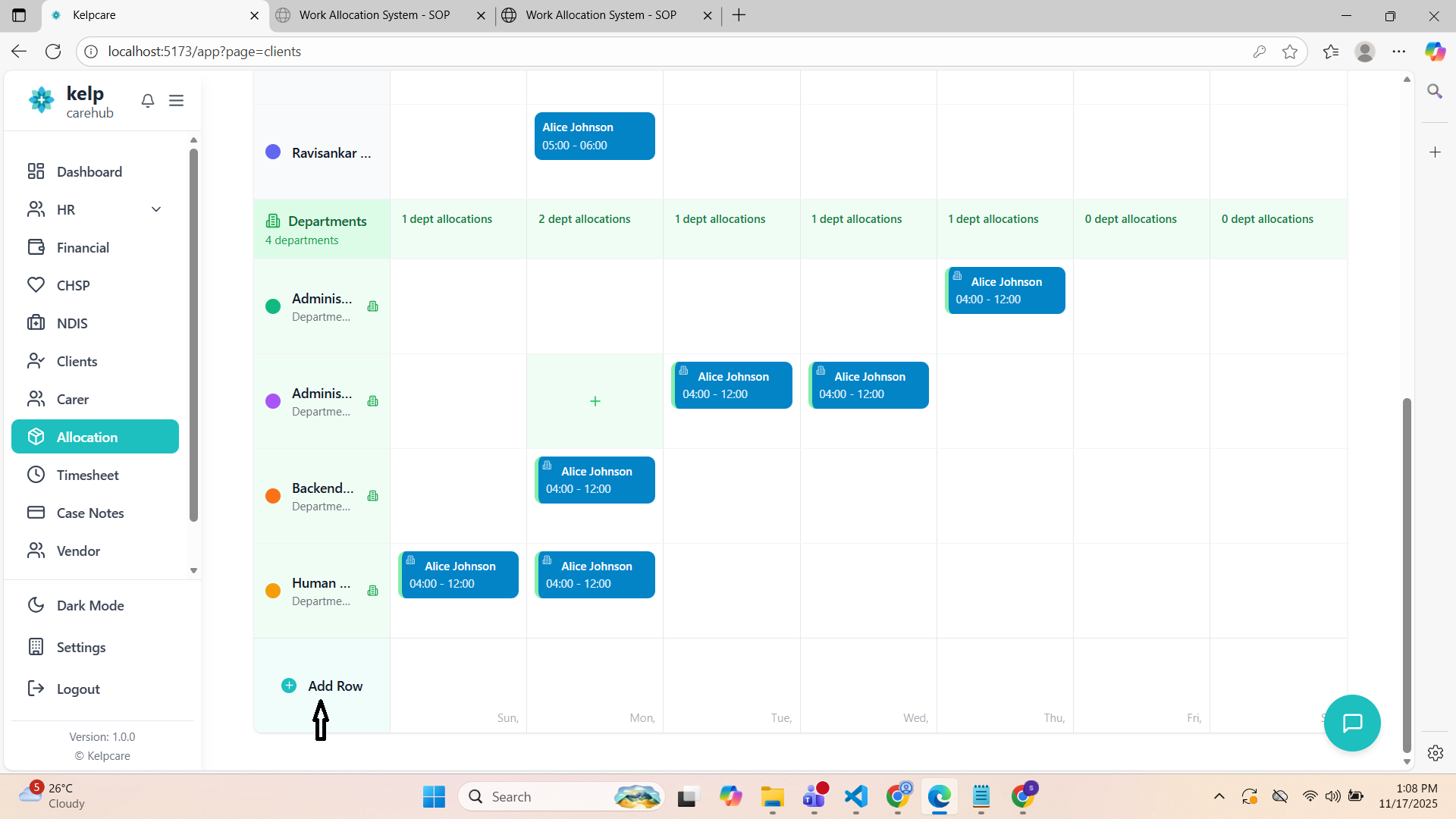
Task: Click the orange dot beside Backend department
Action: tap(273, 496)
